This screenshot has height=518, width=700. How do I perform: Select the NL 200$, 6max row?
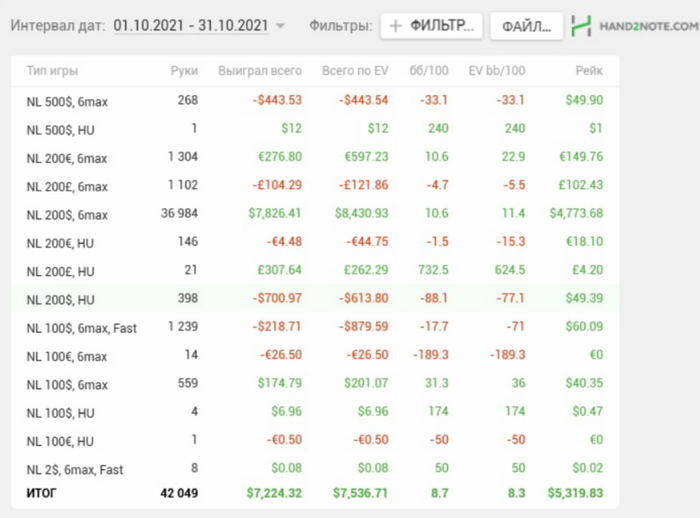(x=315, y=213)
